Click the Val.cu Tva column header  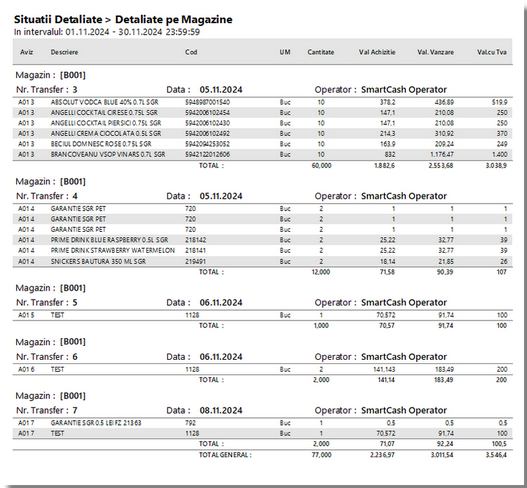pyautogui.click(x=492, y=52)
